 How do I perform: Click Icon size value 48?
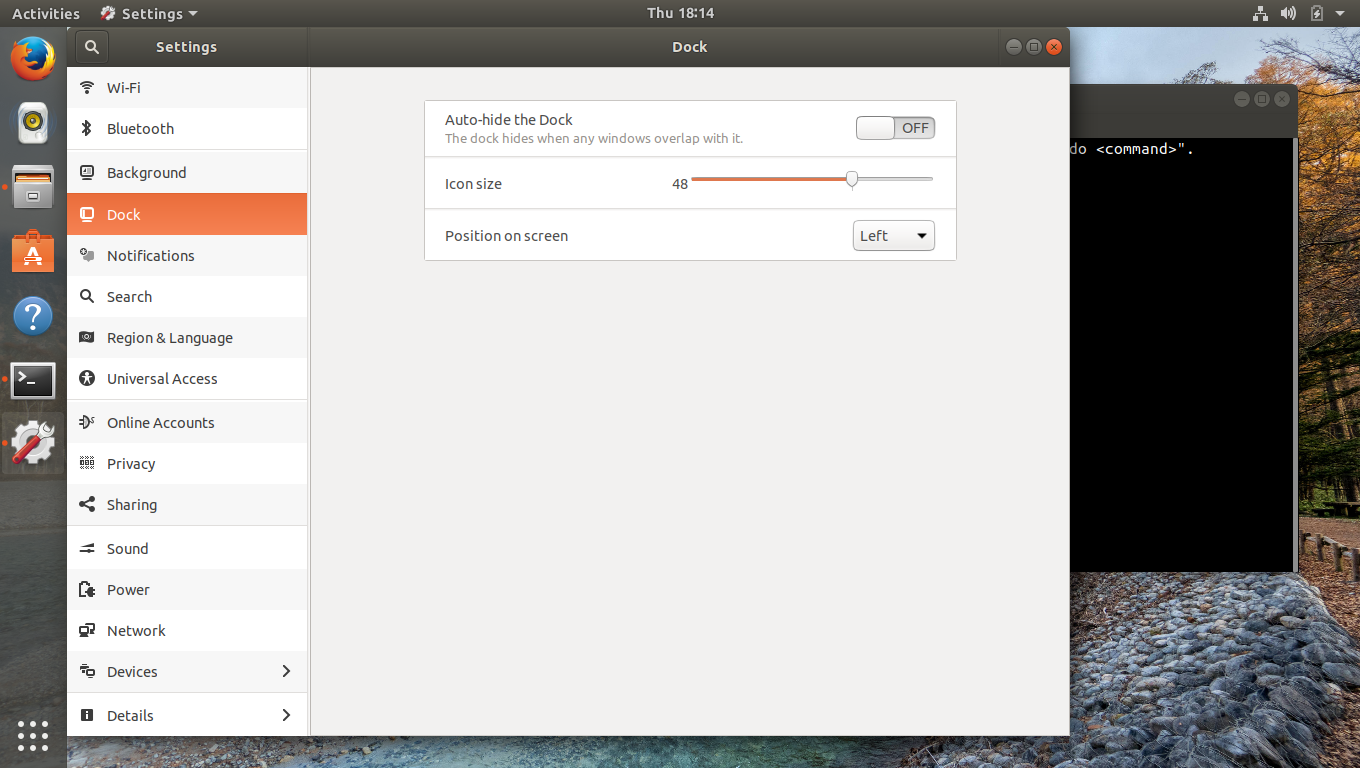pyautogui.click(x=680, y=184)
